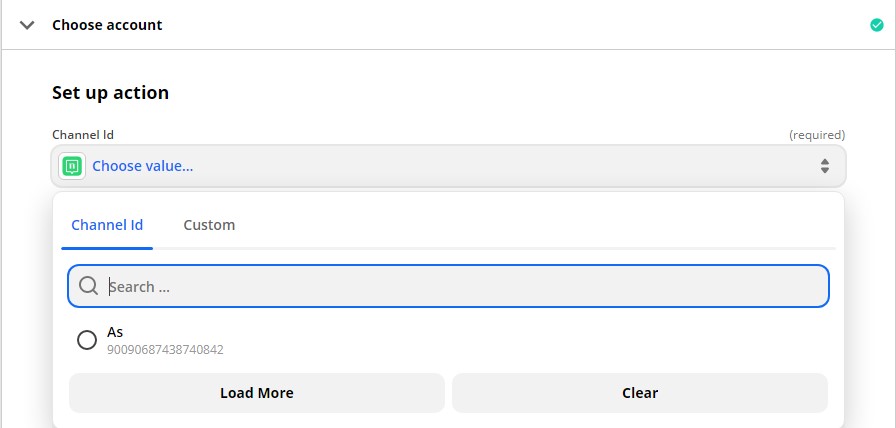The image size is (896, 428).
Task: Switch to the Channel Id tab
Action: tap(107, 225)
